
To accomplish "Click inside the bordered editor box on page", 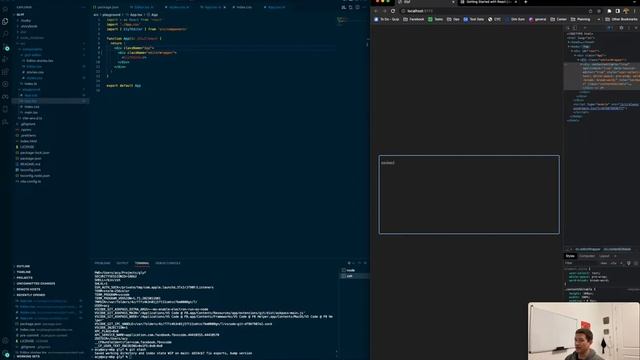I will (x=469, y=194).
